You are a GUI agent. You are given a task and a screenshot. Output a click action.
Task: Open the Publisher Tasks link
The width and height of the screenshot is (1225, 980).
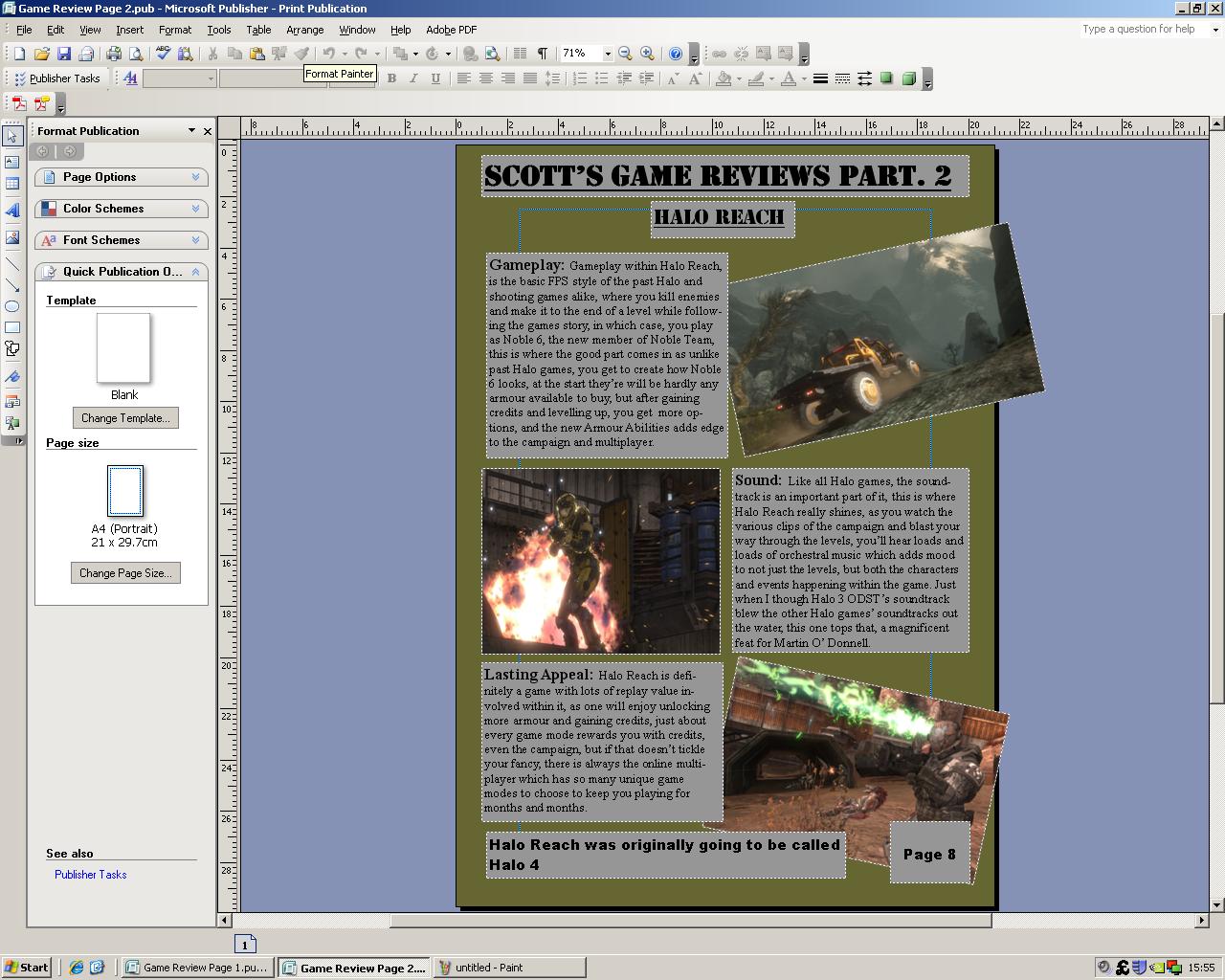(90, 875)
